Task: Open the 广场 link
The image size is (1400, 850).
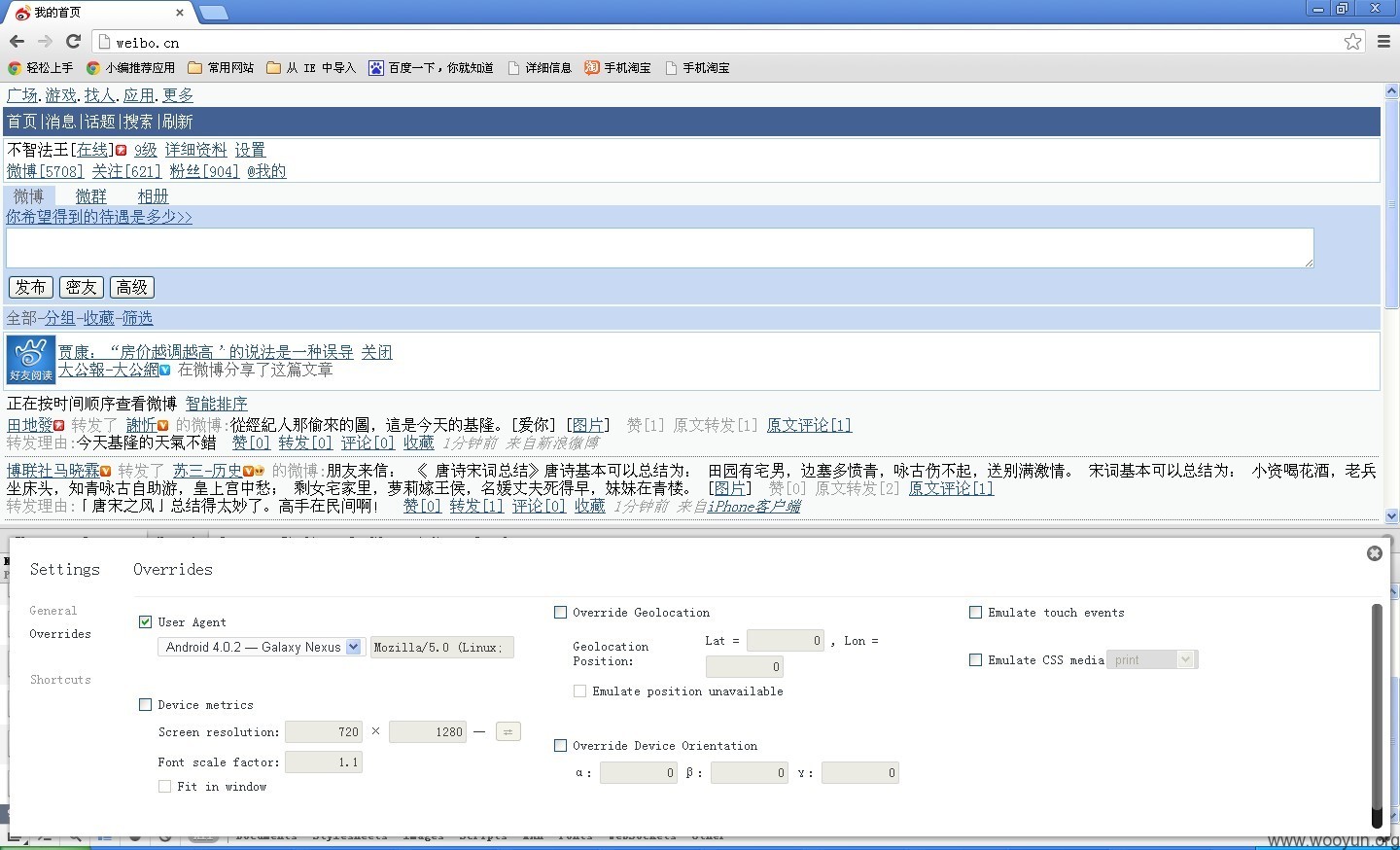Action: coord(22,95)
